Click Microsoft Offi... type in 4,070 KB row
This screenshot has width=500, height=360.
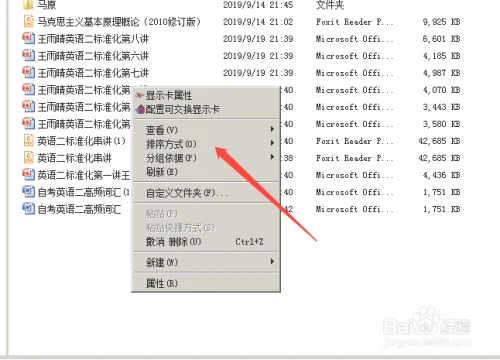click(x=354, y=90)
